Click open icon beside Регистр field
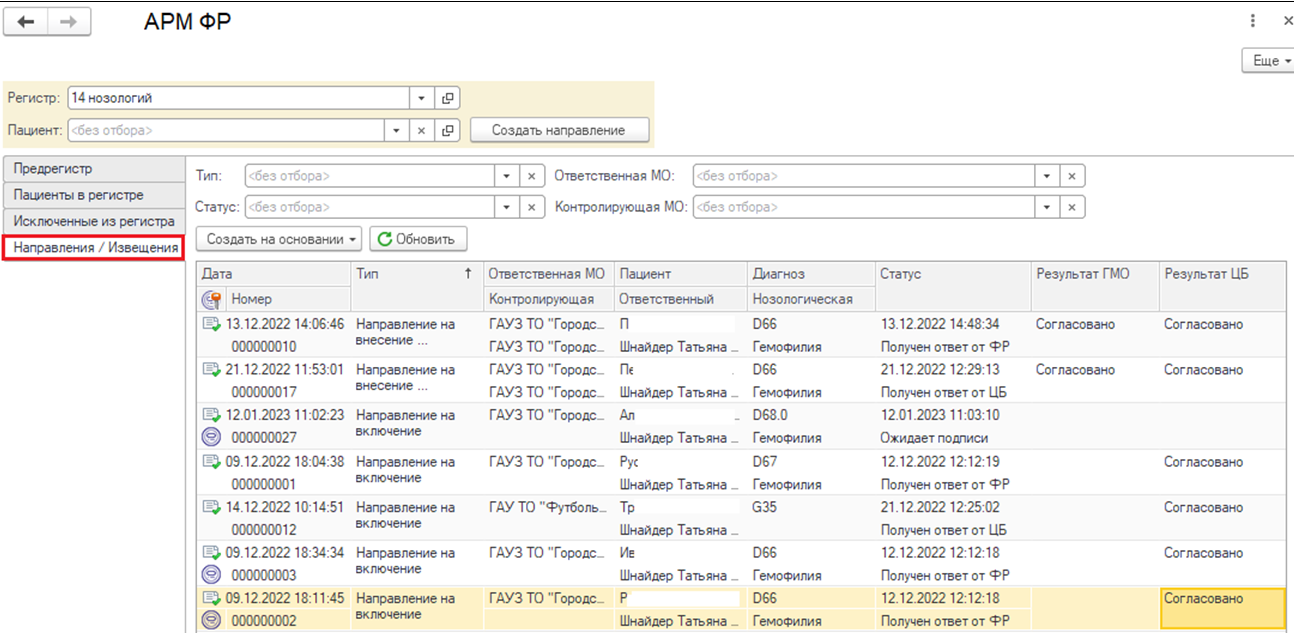This screenshot has width=1294, height=633. (x=448, y=98)
